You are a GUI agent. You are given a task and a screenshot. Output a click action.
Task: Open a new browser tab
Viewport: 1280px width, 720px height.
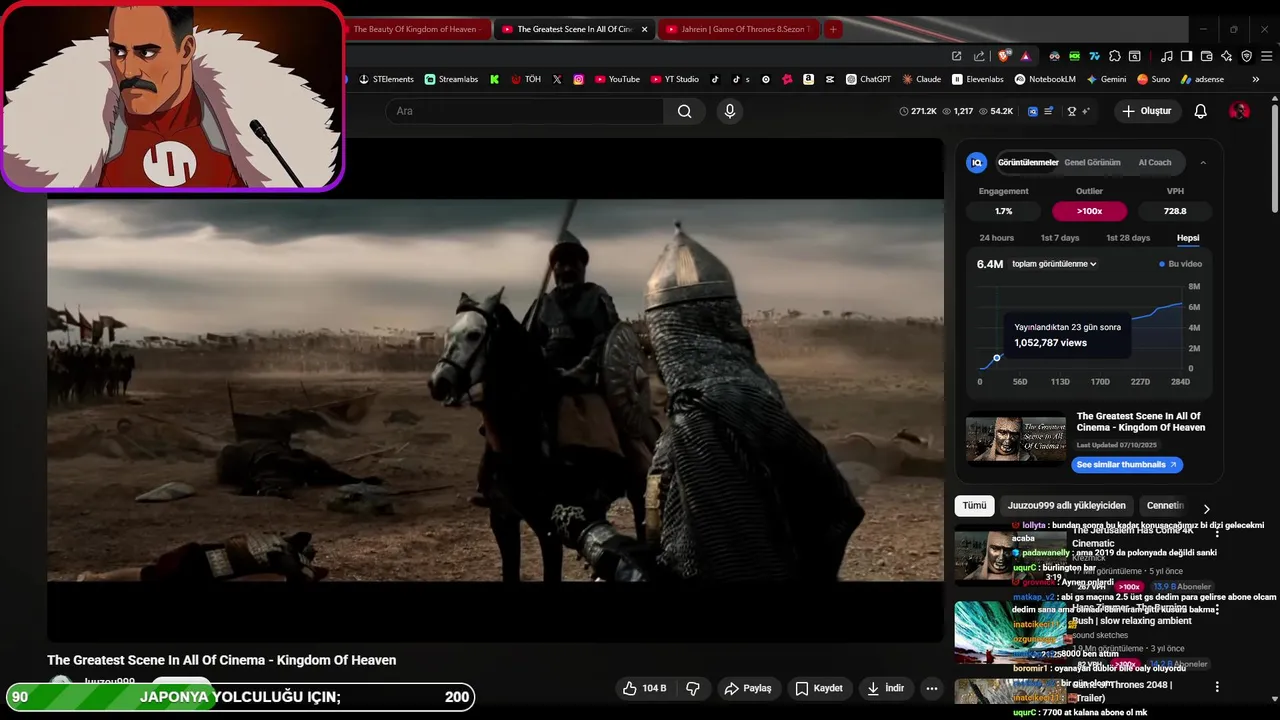point(833,29)
